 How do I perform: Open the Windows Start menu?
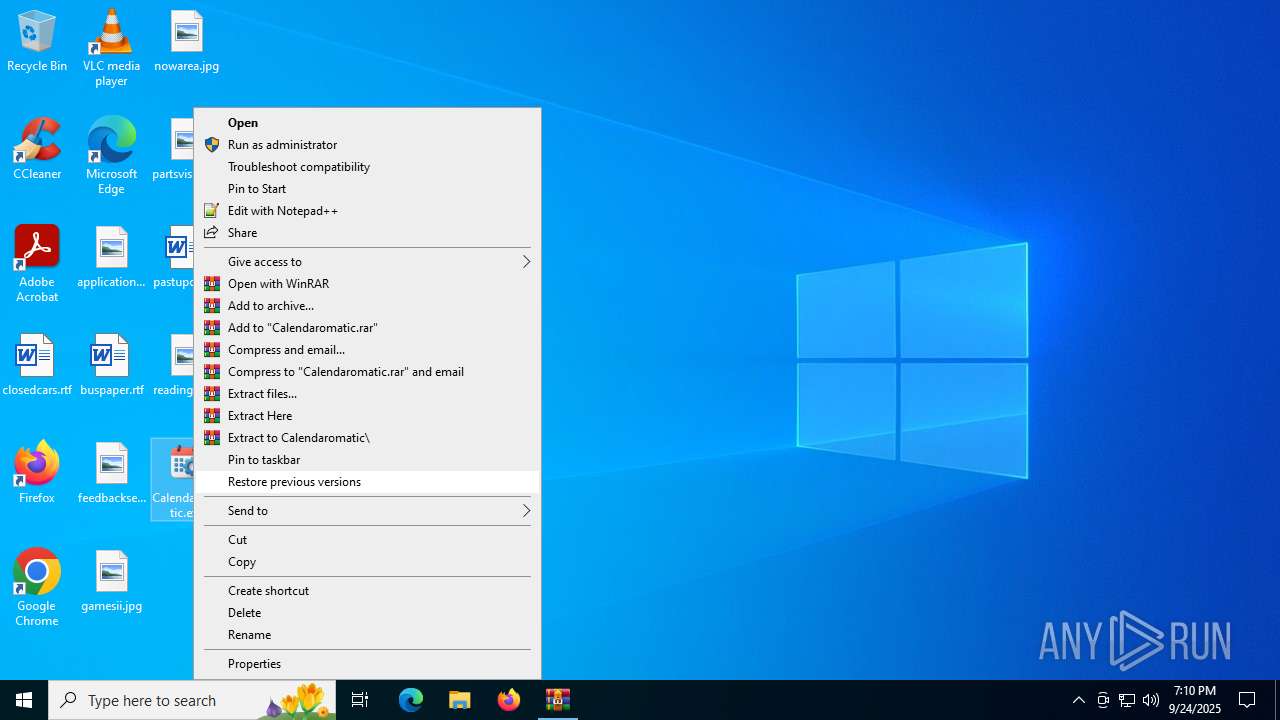tap(24, 700)
